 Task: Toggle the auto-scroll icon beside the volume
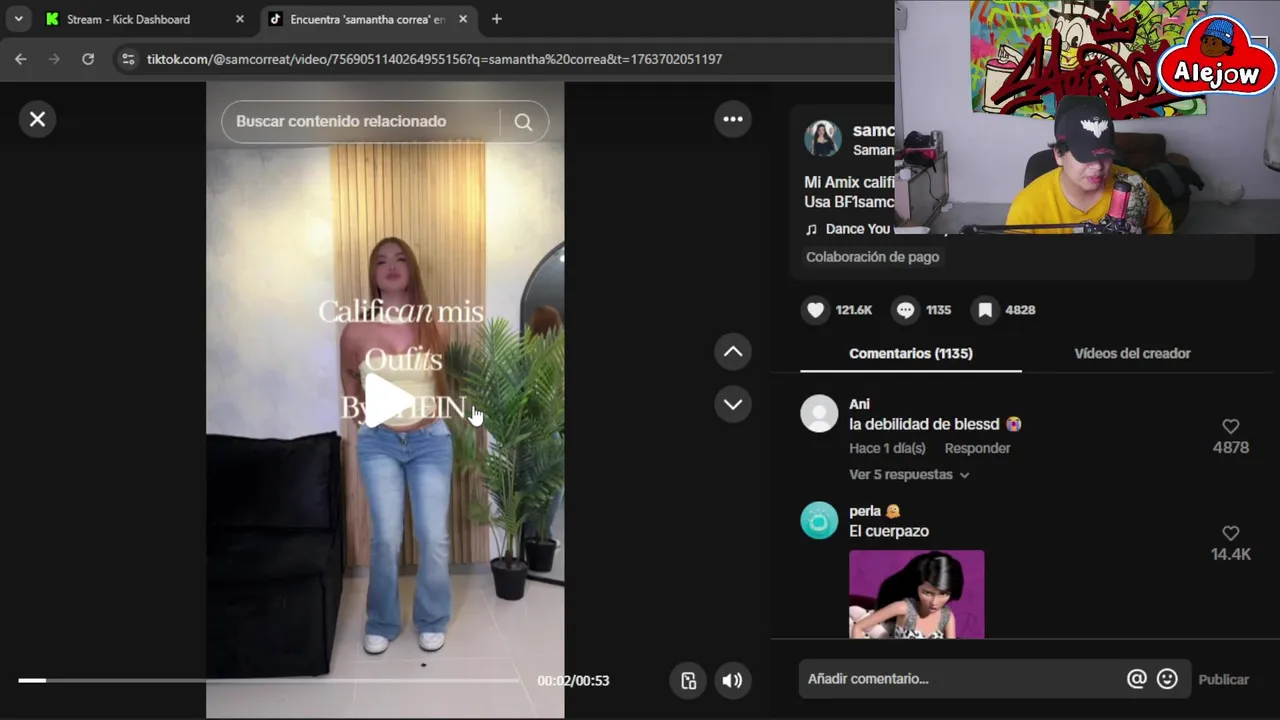(689, 680)
